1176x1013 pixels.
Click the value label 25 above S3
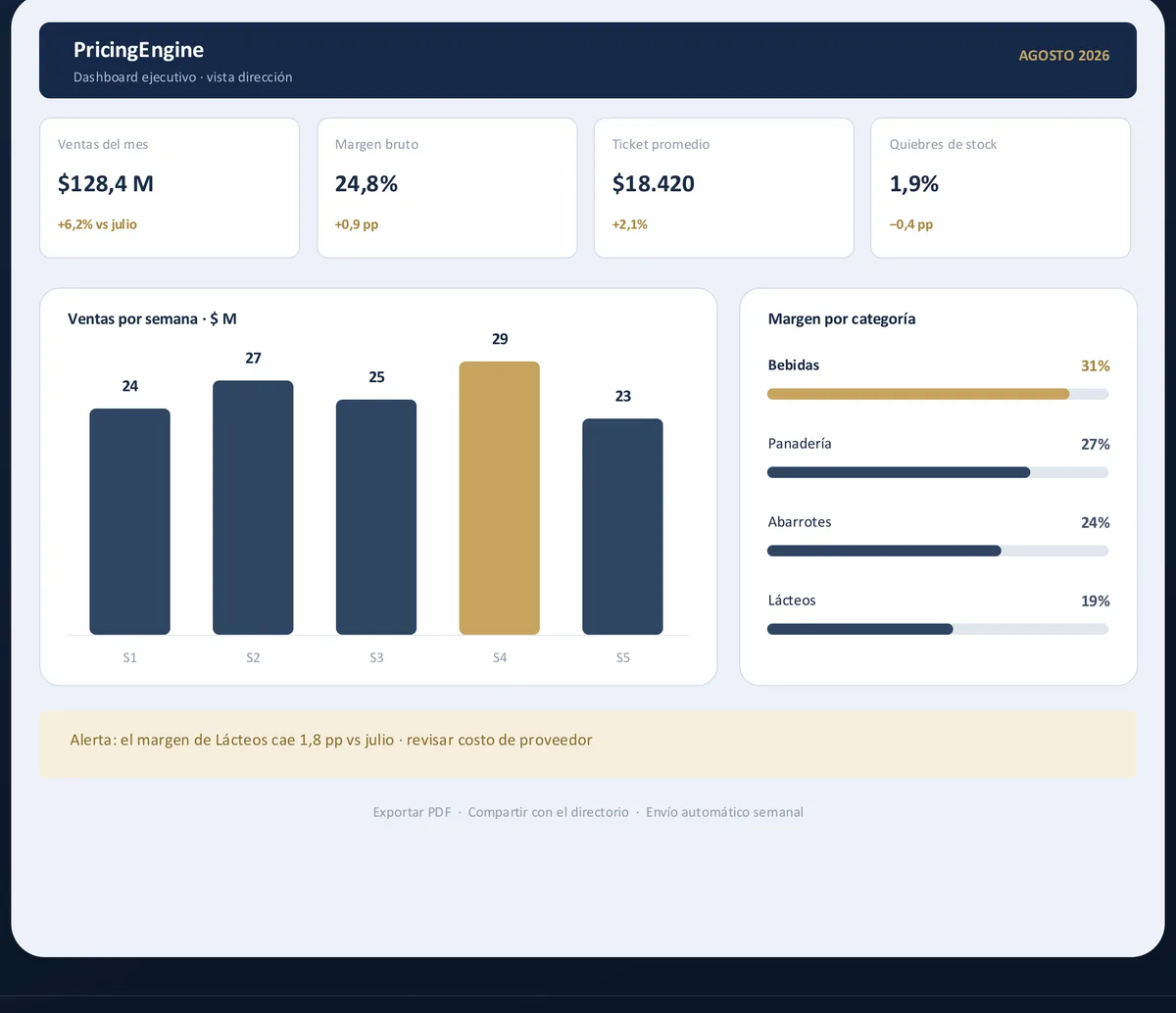376,377
